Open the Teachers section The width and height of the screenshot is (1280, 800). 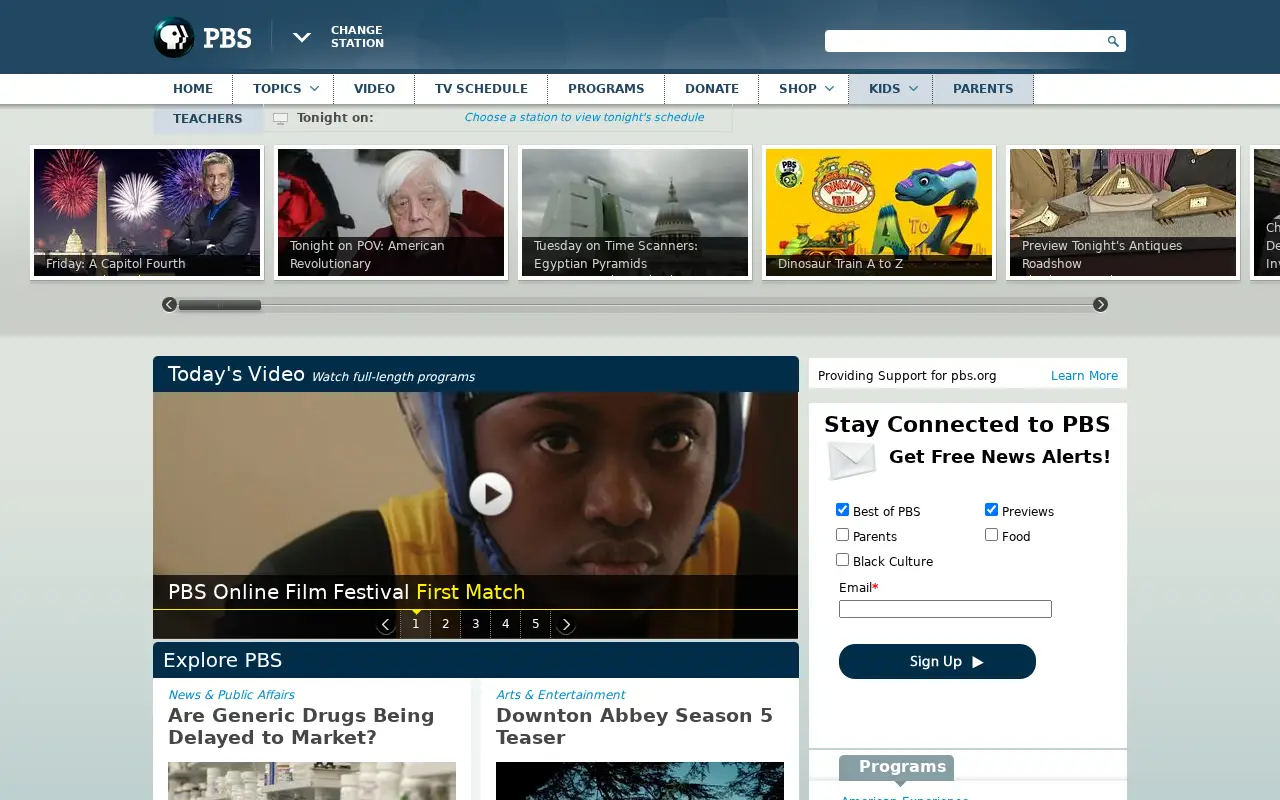(208, 119)
